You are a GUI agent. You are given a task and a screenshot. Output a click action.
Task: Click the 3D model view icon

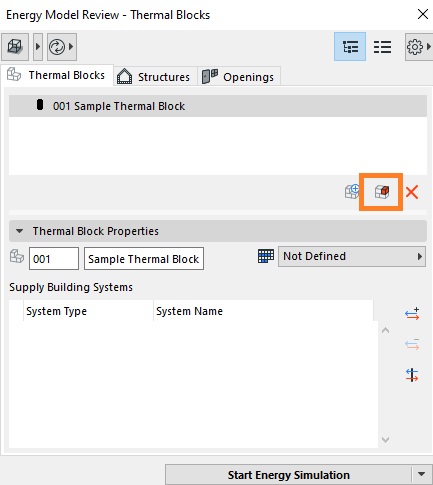(15, 47)
